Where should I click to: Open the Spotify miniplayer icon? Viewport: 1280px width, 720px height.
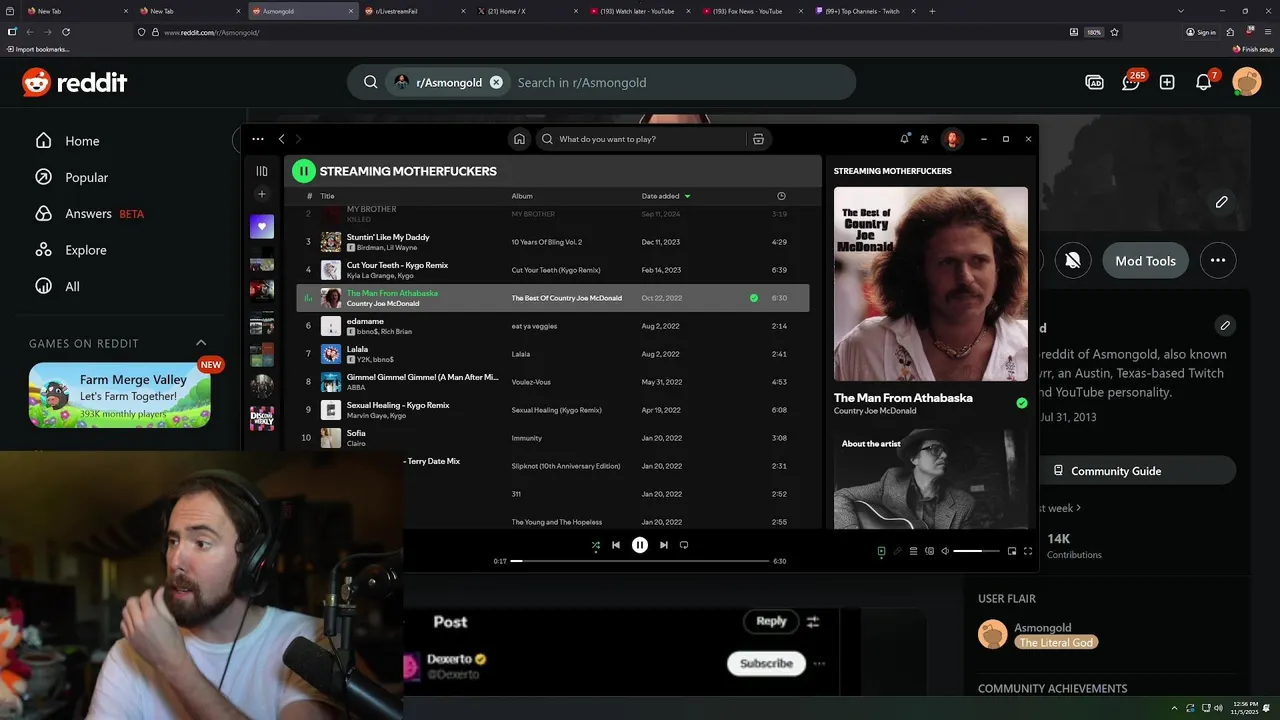click(x=1012, y=551)
